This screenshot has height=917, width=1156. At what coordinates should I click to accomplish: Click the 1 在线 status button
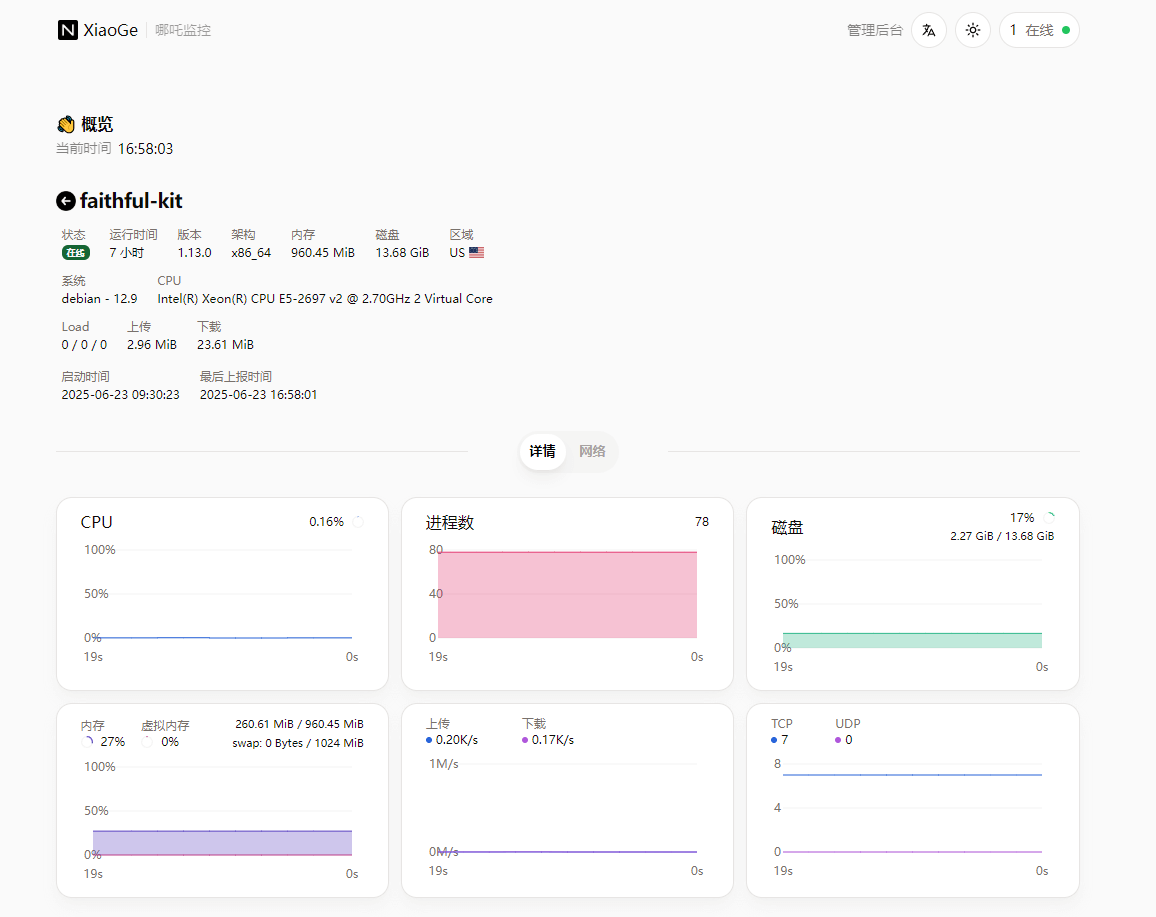click(1038, 30)
